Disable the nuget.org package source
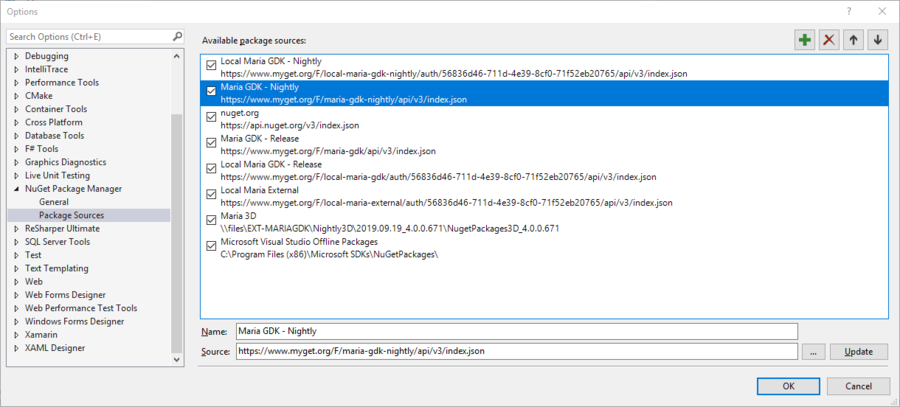Viewport: 900px width, 407px height. [211, 118]
